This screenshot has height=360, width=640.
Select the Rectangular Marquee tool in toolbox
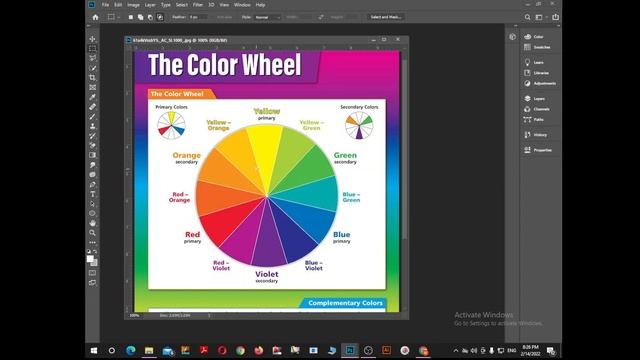(x=93, y=49)
